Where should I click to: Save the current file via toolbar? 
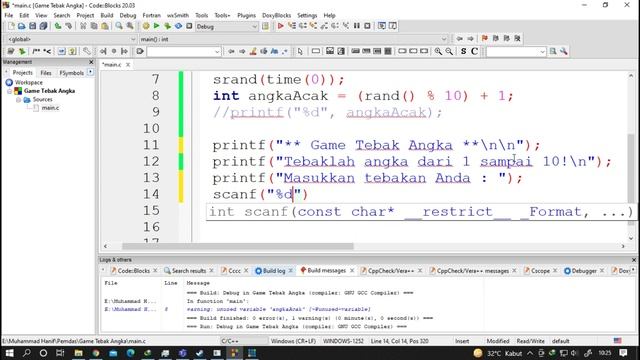point(32,26)
